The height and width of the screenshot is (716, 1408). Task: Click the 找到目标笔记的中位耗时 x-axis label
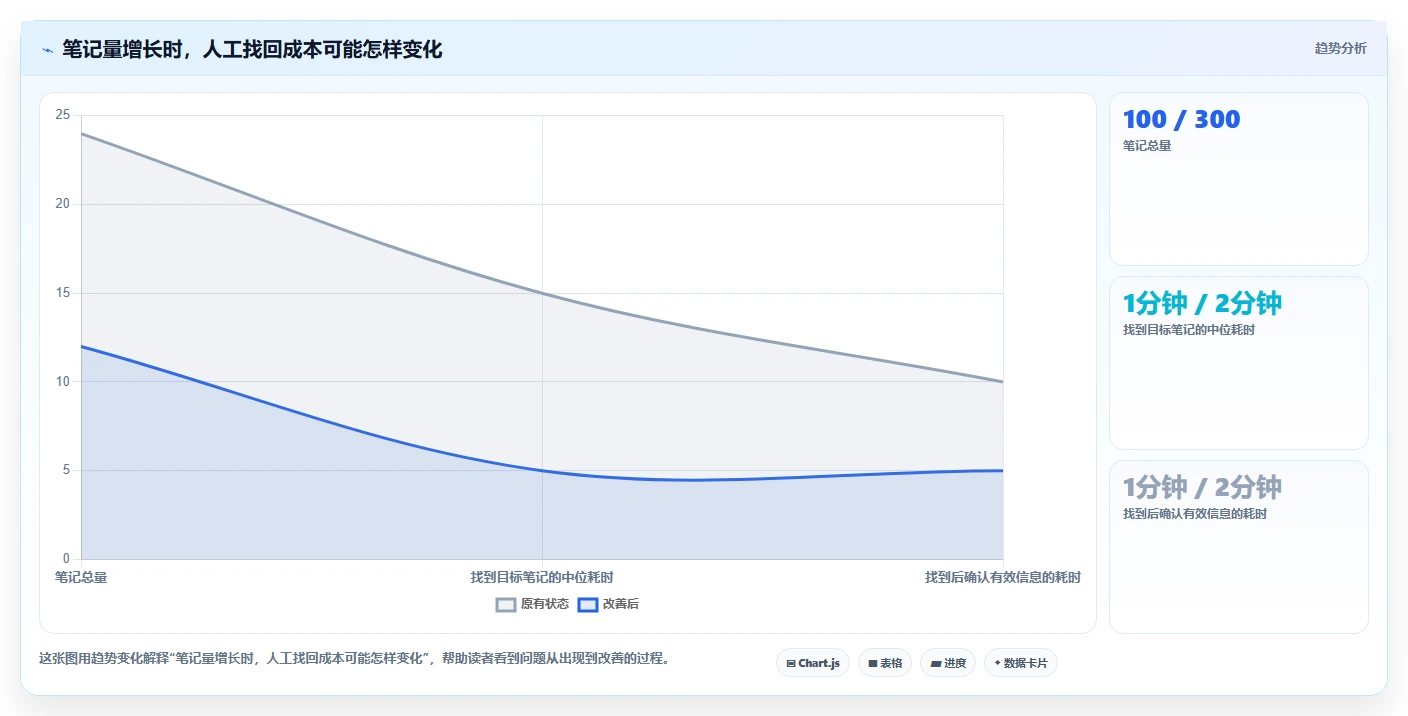click(542, 577)
